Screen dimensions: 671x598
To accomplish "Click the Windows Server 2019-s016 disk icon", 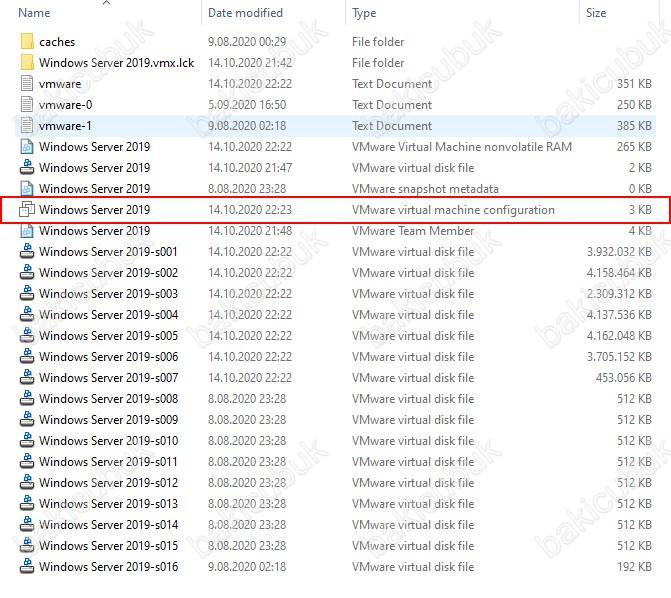I will click(x=27, y=566).
